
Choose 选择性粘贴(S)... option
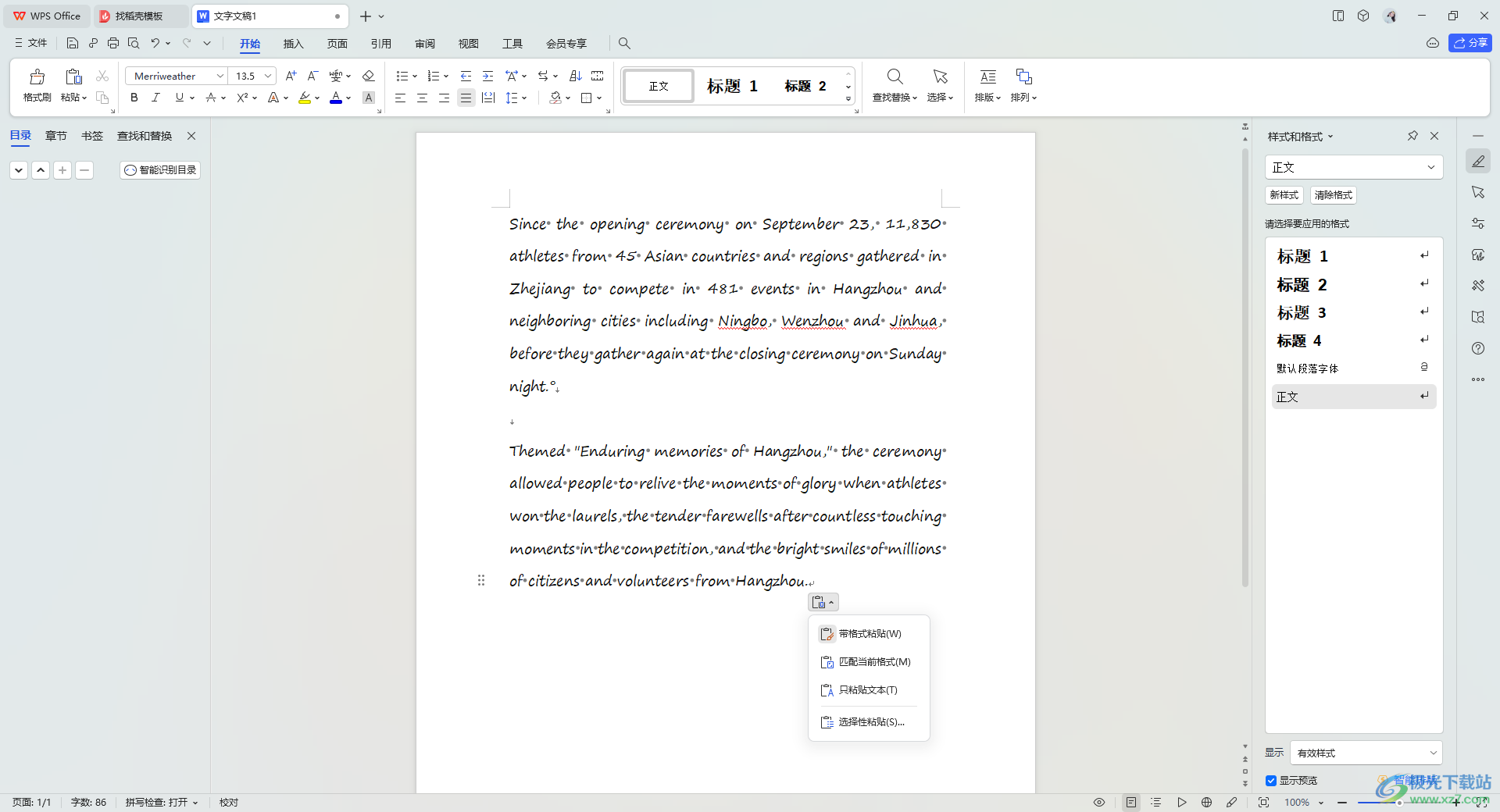(x=869, y=722)
